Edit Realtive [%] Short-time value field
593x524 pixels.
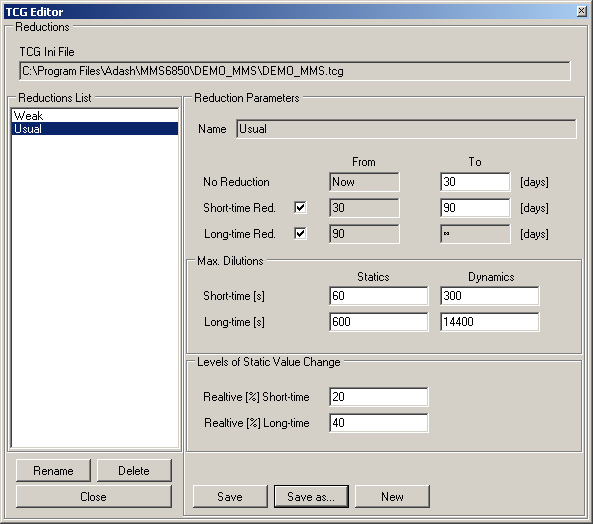click(379, 397)
